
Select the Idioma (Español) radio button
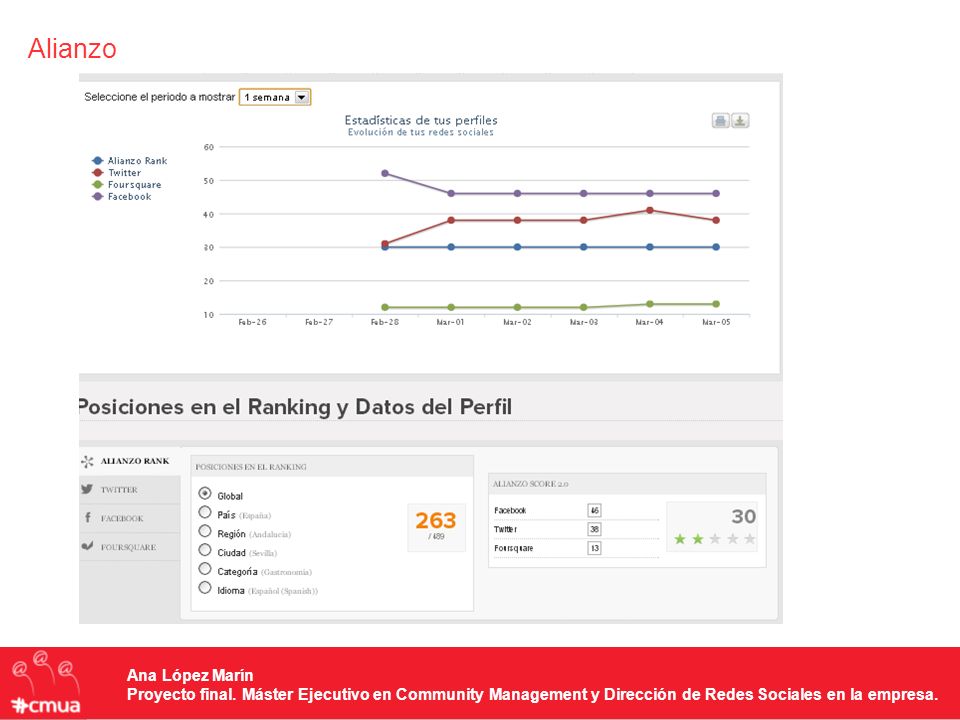[x=205, y=588]
